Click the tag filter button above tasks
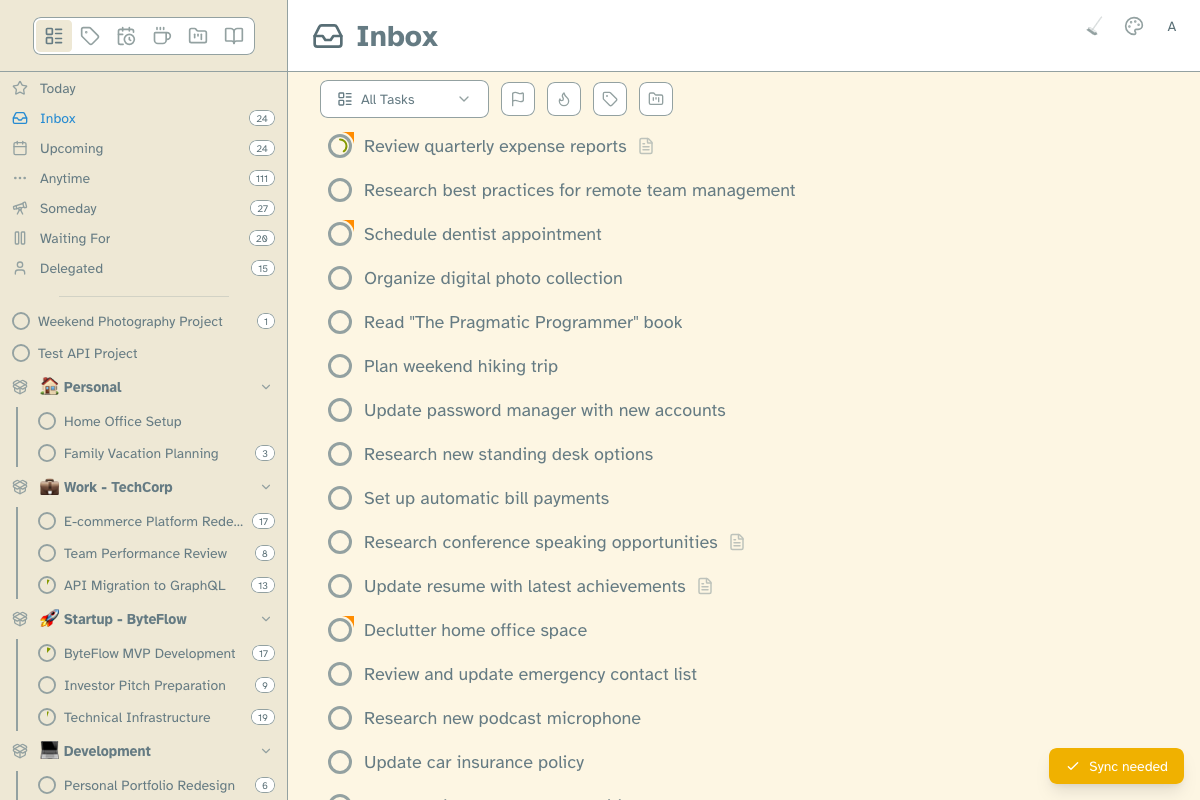1200x800 pixels. (x=610, y=99)
